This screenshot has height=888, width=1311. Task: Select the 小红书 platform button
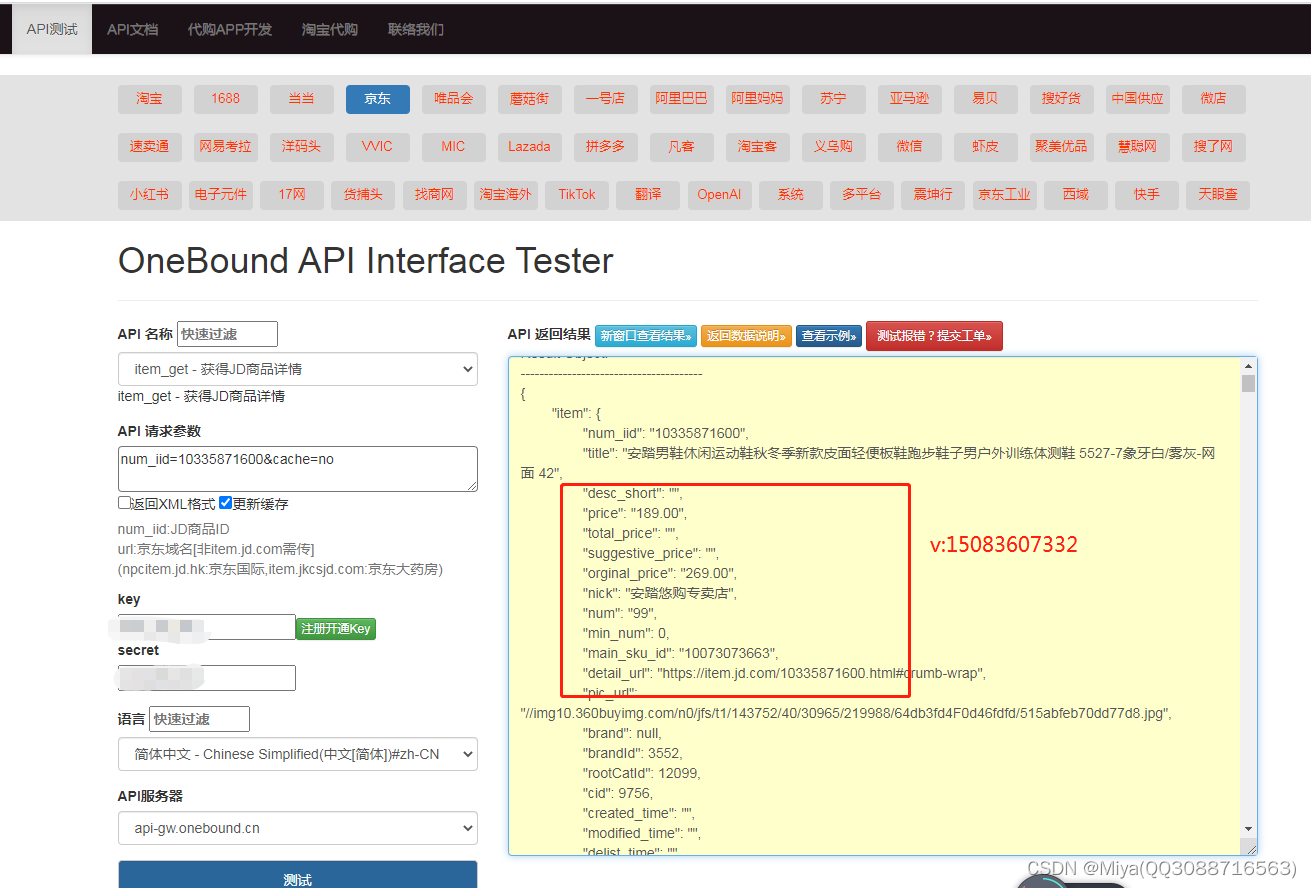149,195
